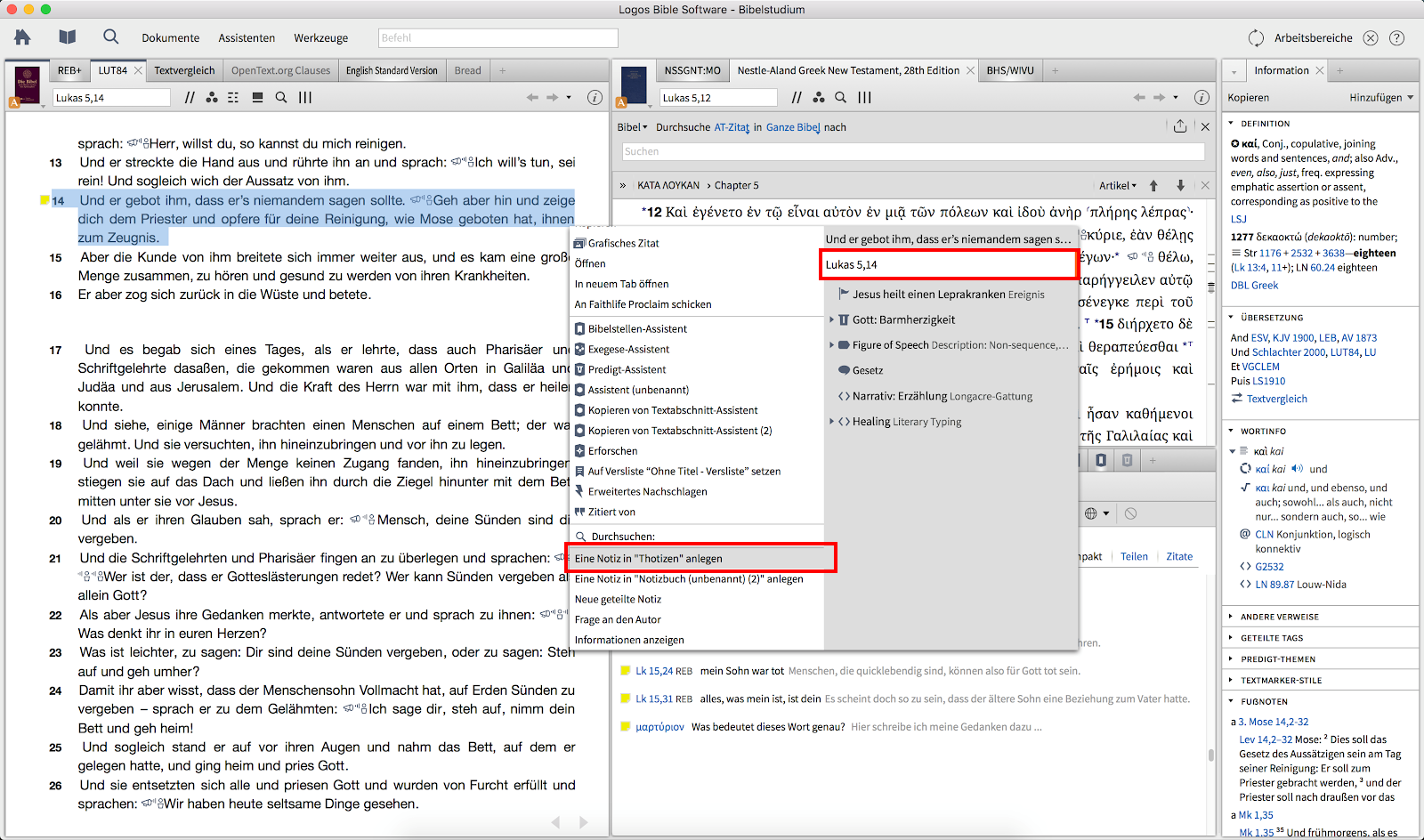
Task: Click the sync refresh icon beside Arbeitsbereiche
Action: (1256, 37)
